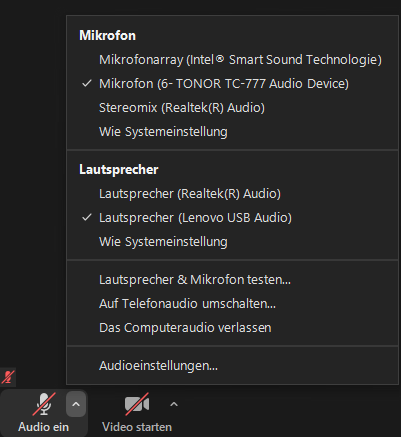The width and height of the screenshot is (401, 437).
Task: Choose Das Computeraudio verlassen
Action: click(232, 328)
